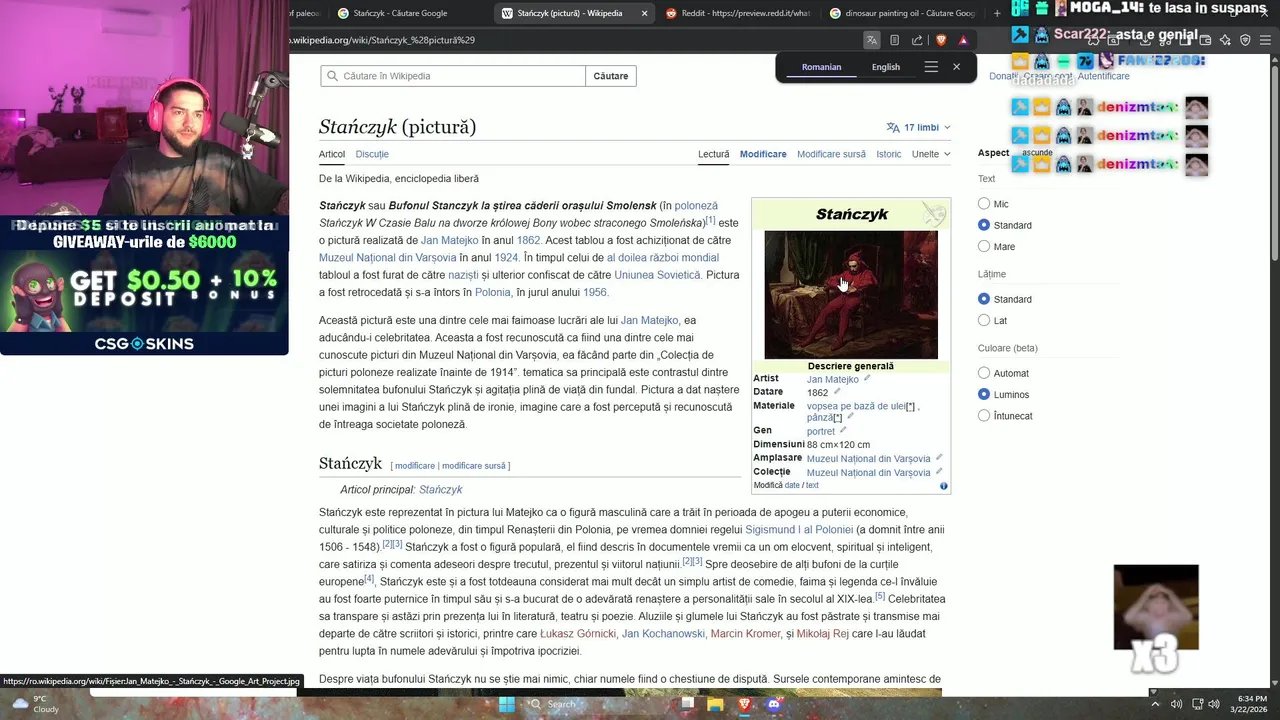Click the pencil edit icon next to Jan Matejko
The width and height of the screenshot is (1280, 720).
(867, 379)
